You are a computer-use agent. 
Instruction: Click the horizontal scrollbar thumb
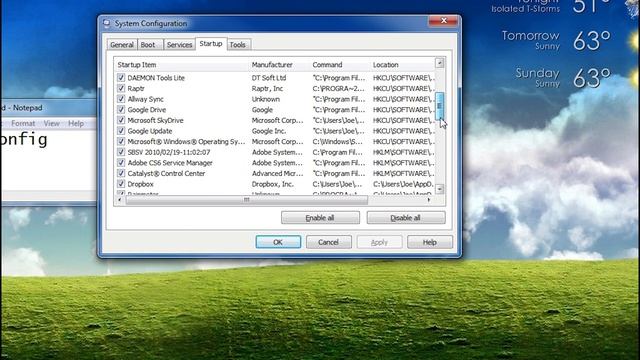247,200
